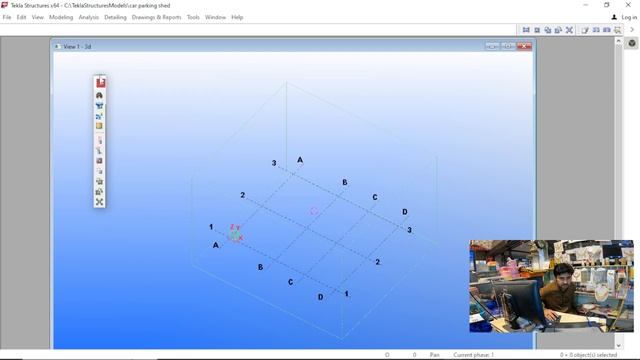Minimize the View 1 - 3d window
Image resolution: width=640 pixels, height=360 pixels.
pyautogui.click(x=492, y=46)
